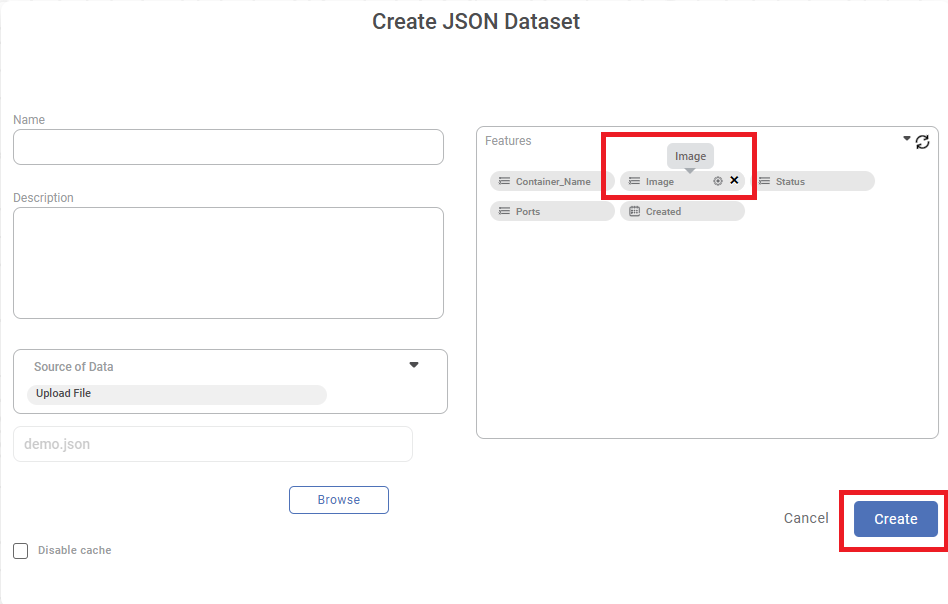Click the demo.json file name field
The image size is (948, 604).
point(212,444)
